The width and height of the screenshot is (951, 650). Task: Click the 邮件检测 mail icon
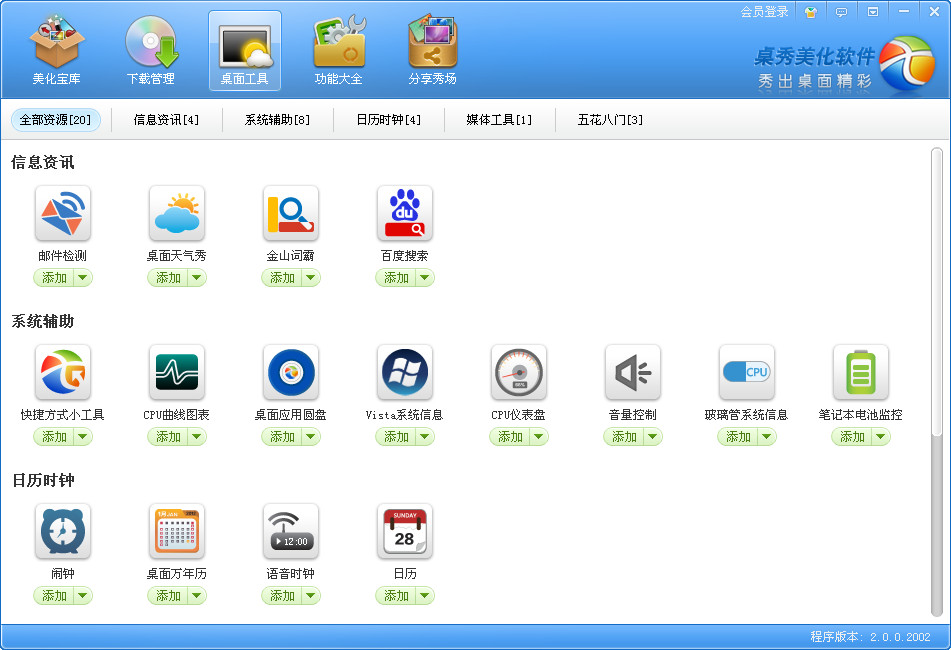coord(62,213)
